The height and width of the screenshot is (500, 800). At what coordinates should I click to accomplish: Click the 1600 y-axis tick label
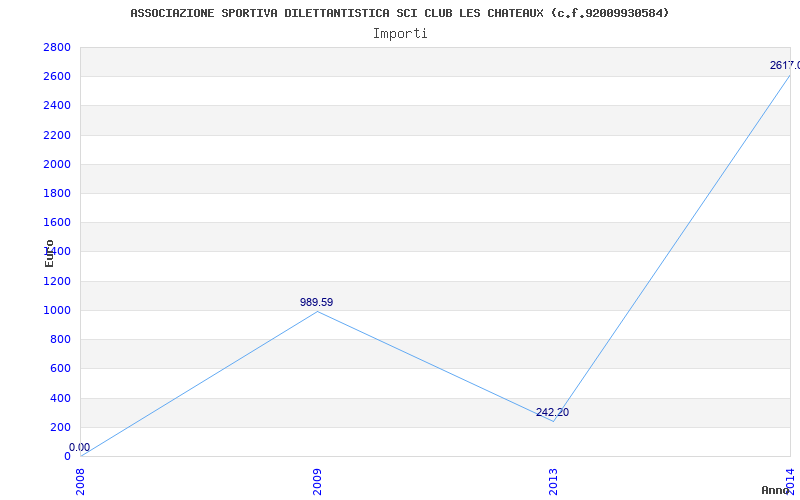pyautogui.click(x=57, y=222)
